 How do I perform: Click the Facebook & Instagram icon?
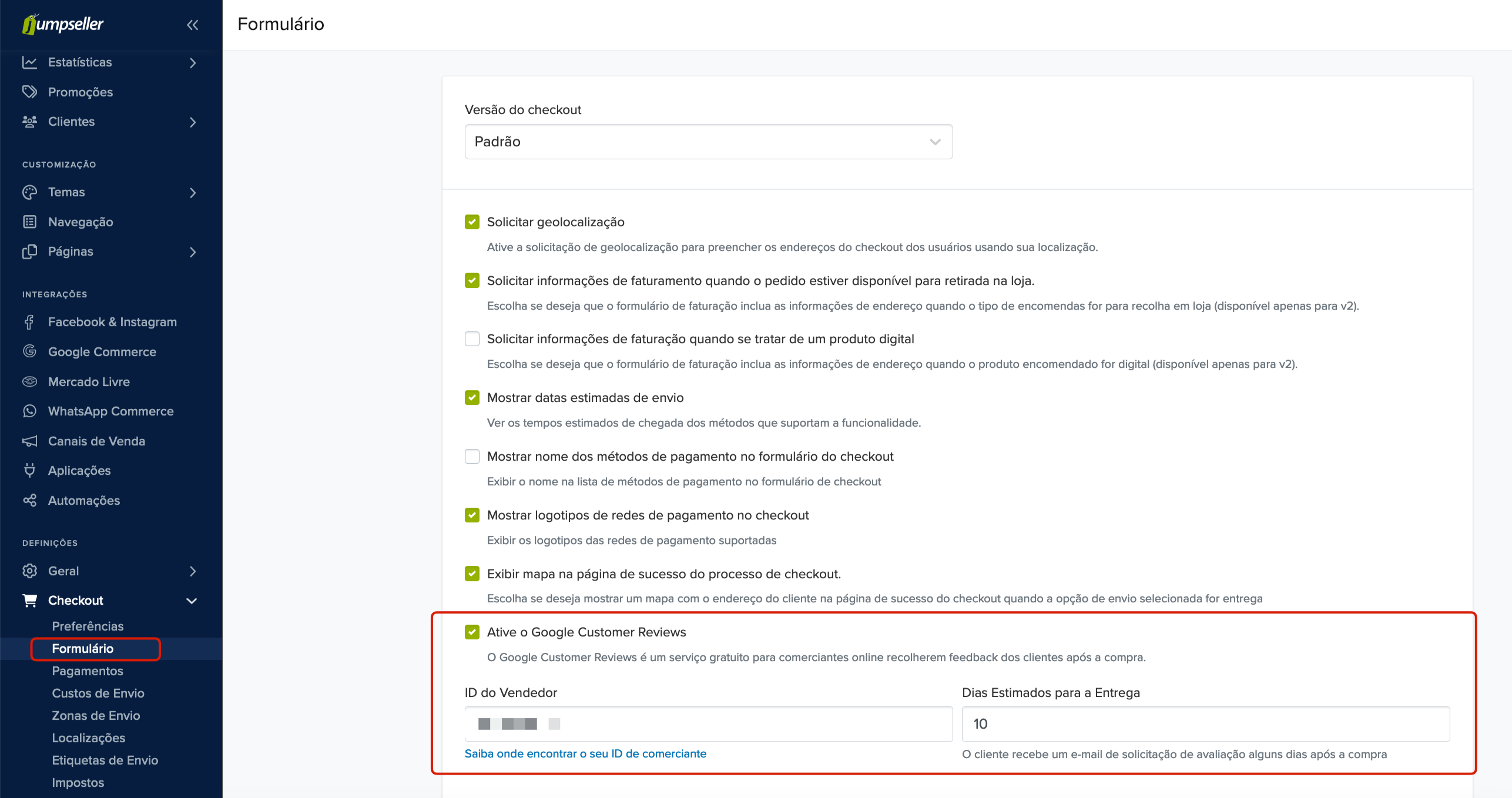[29, 321]
